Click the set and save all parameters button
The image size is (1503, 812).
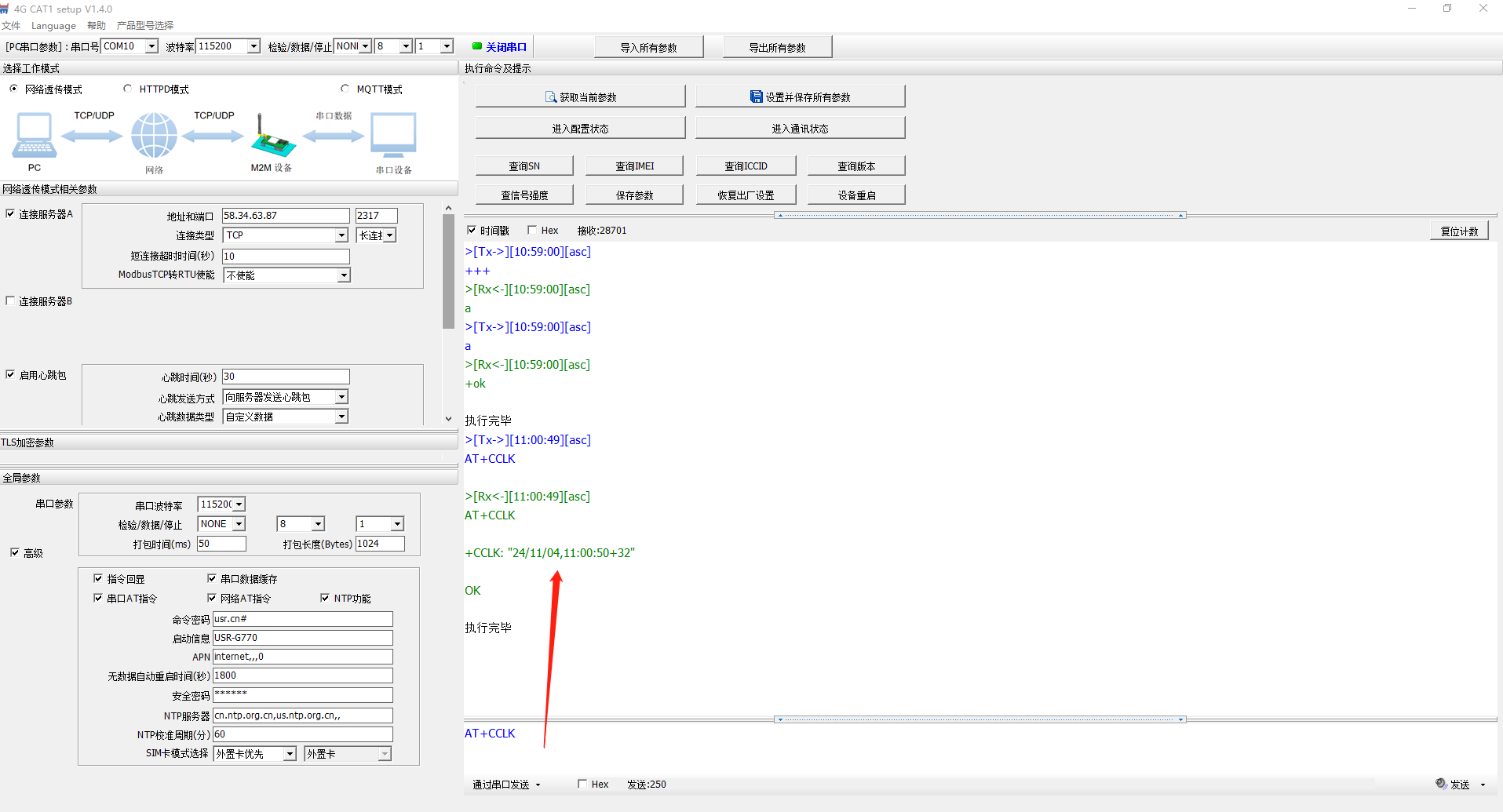tap(800, 97)
